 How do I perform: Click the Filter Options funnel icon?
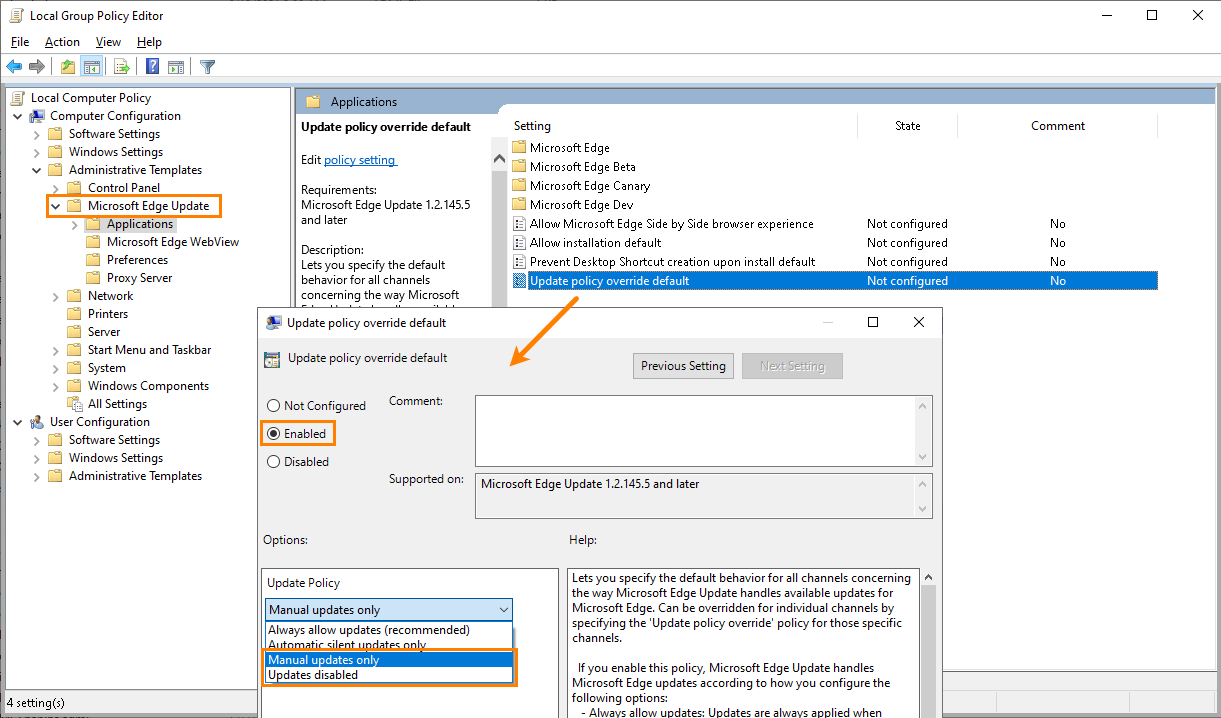pos(207,66)
